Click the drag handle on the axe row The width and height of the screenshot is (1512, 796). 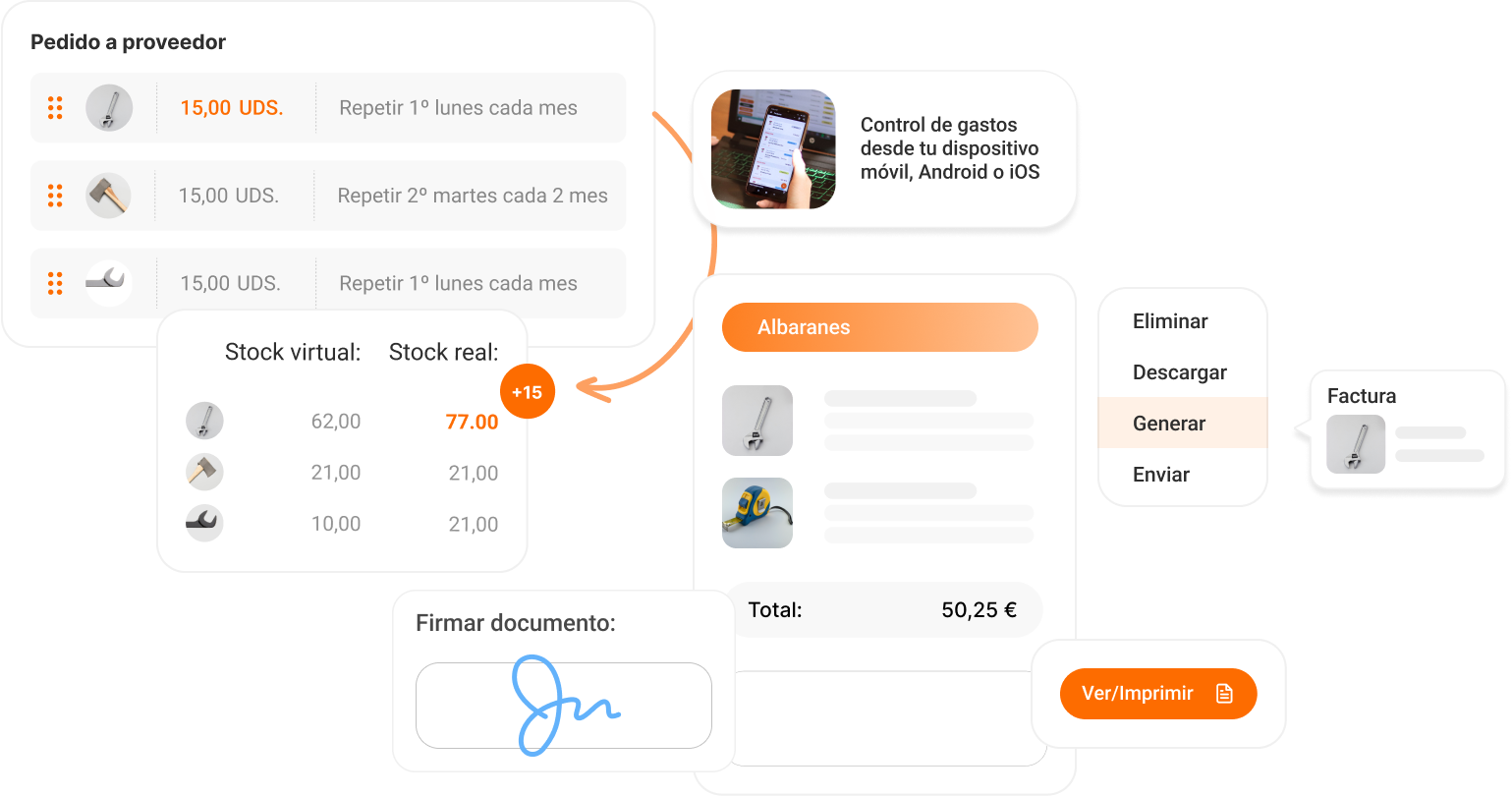point(55,196)
